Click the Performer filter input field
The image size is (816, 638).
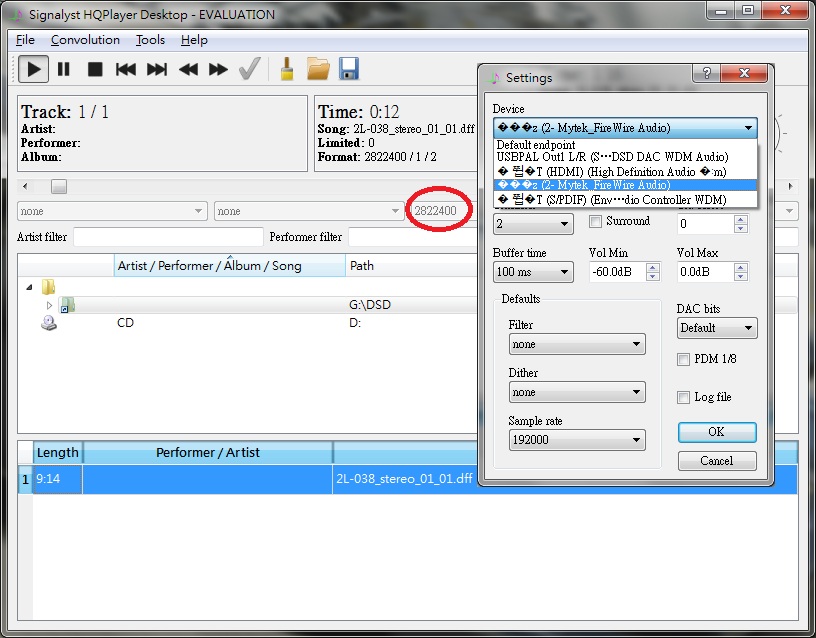[414, 237]
